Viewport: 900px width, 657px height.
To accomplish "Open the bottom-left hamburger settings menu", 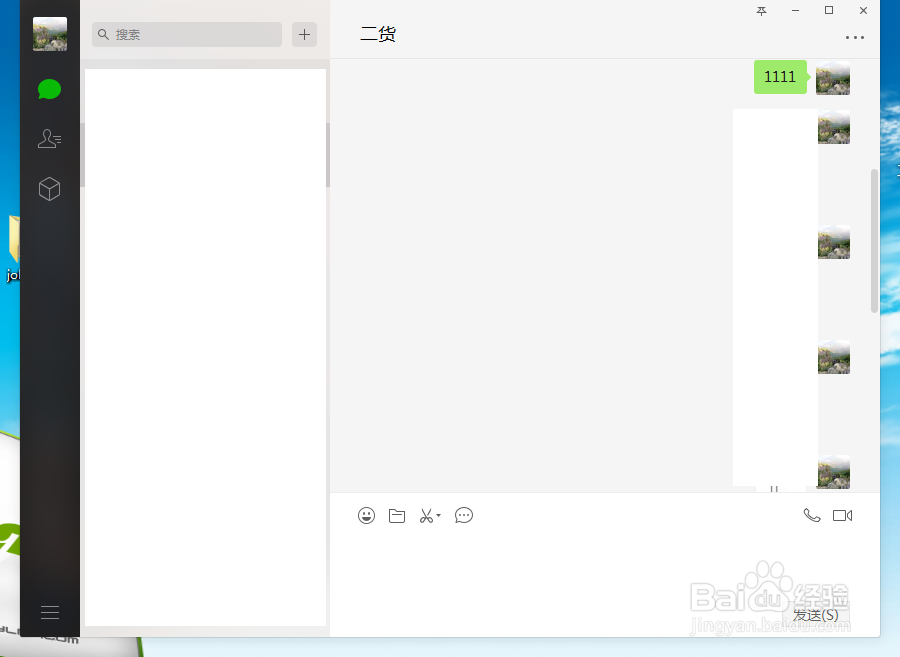I will [50, 612].
